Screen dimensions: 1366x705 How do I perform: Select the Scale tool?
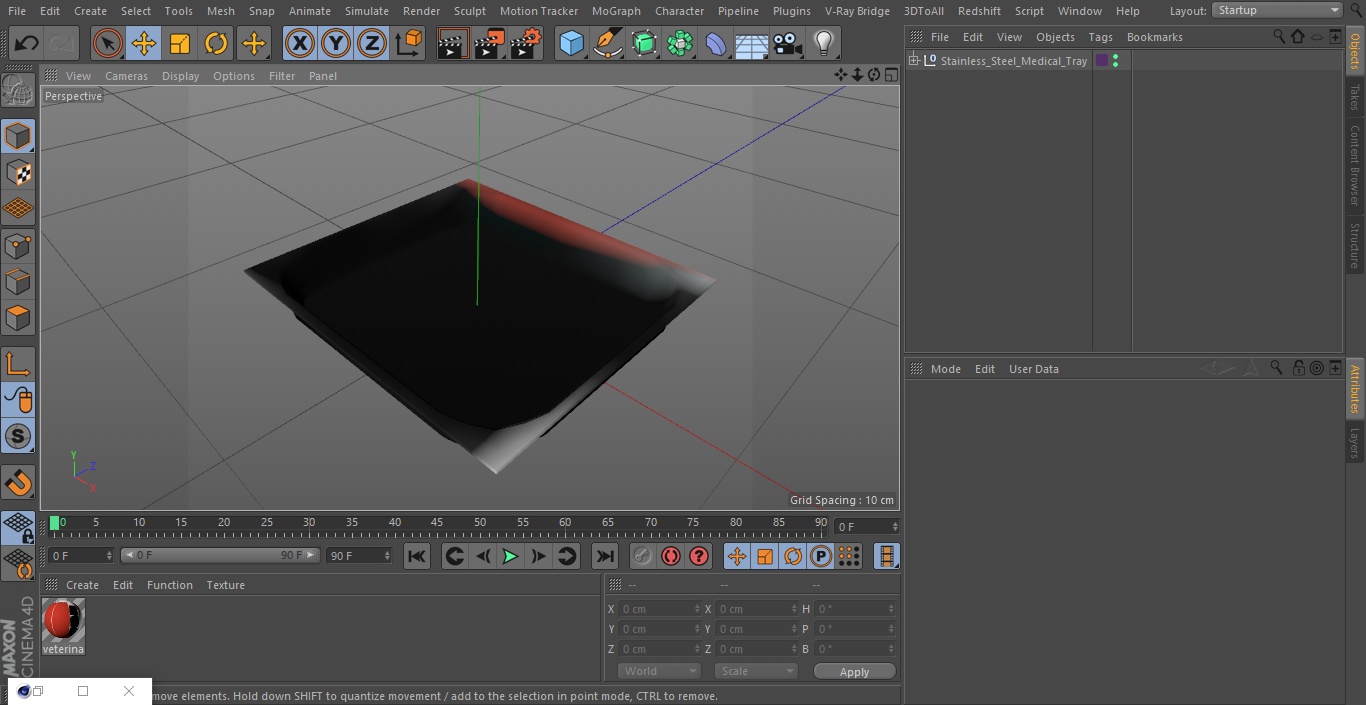click(x=180, y=43)
